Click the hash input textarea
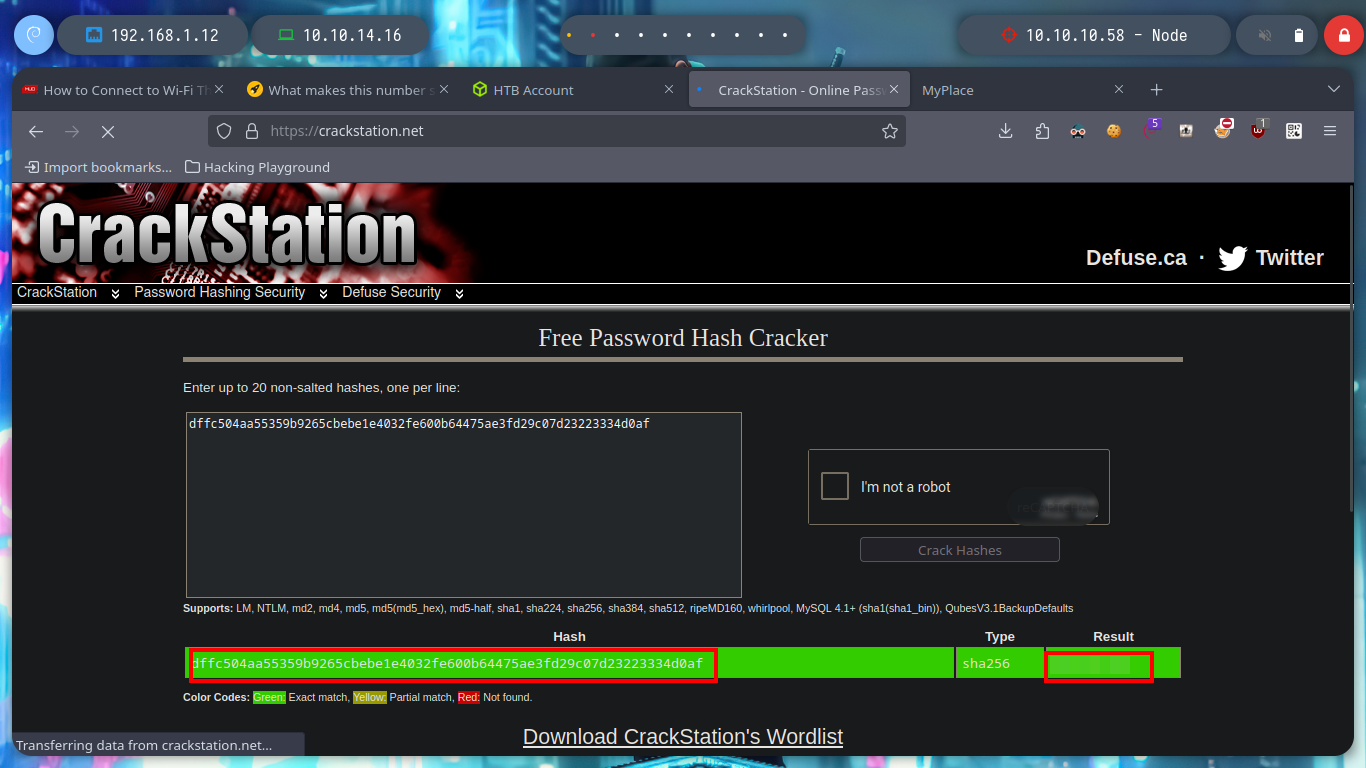This screenshot has width=1366, height=768. coord(464,505)
